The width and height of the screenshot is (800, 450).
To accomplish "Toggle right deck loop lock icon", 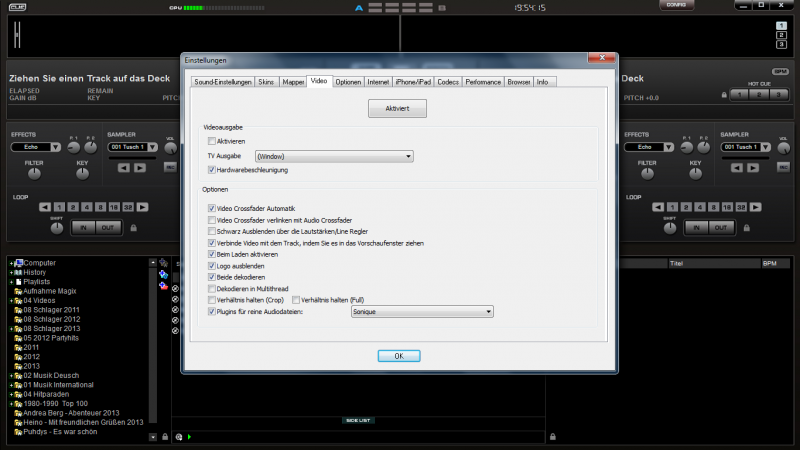I will click(747, 228).
